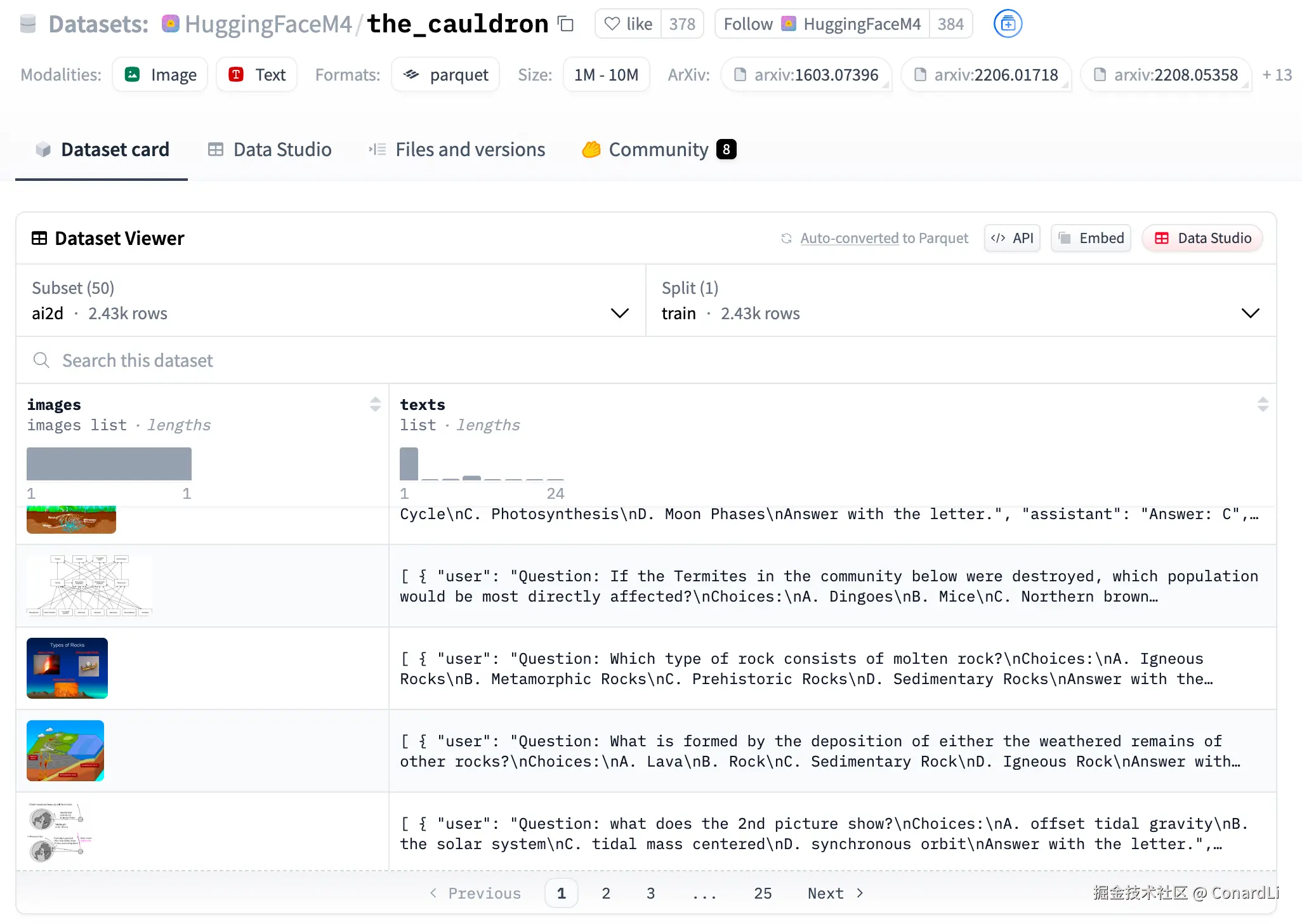
Task: Click the add-to-collection icon top right
Action: (1008, 23)
